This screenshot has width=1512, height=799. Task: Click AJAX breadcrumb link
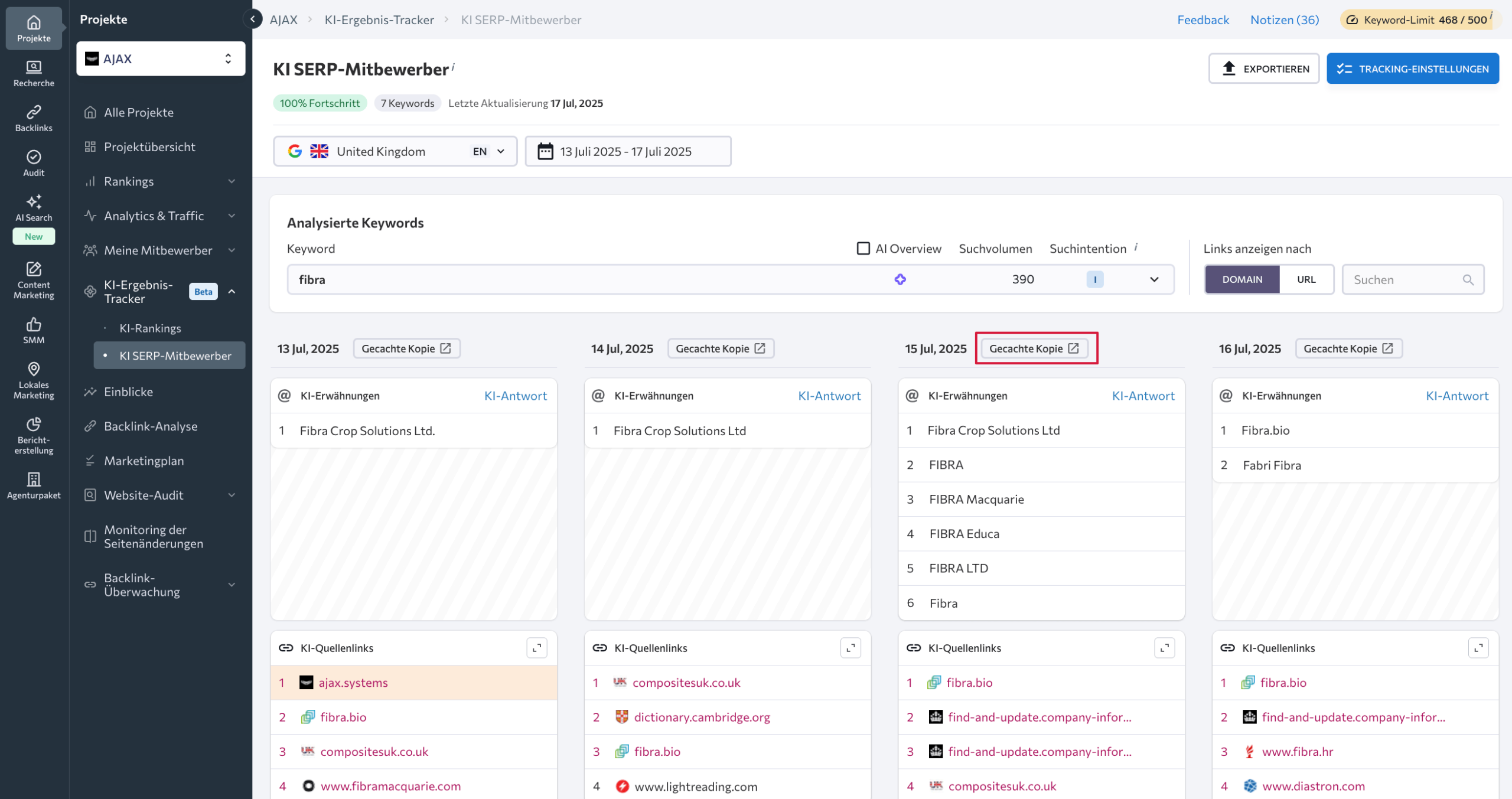click(283, 19)
